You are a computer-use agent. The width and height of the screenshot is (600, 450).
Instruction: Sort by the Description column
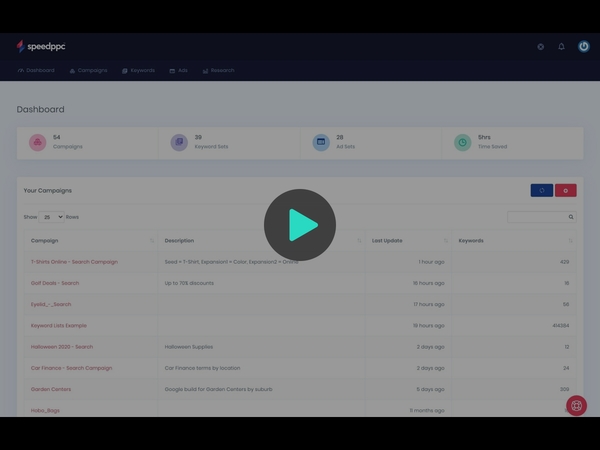[x=262, y=241]
